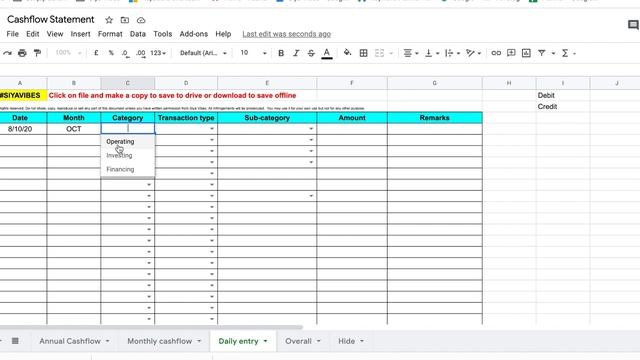Viewport: 640px width, 360px height.
Task: Select the paint format tool
Action: pos(37,53)
